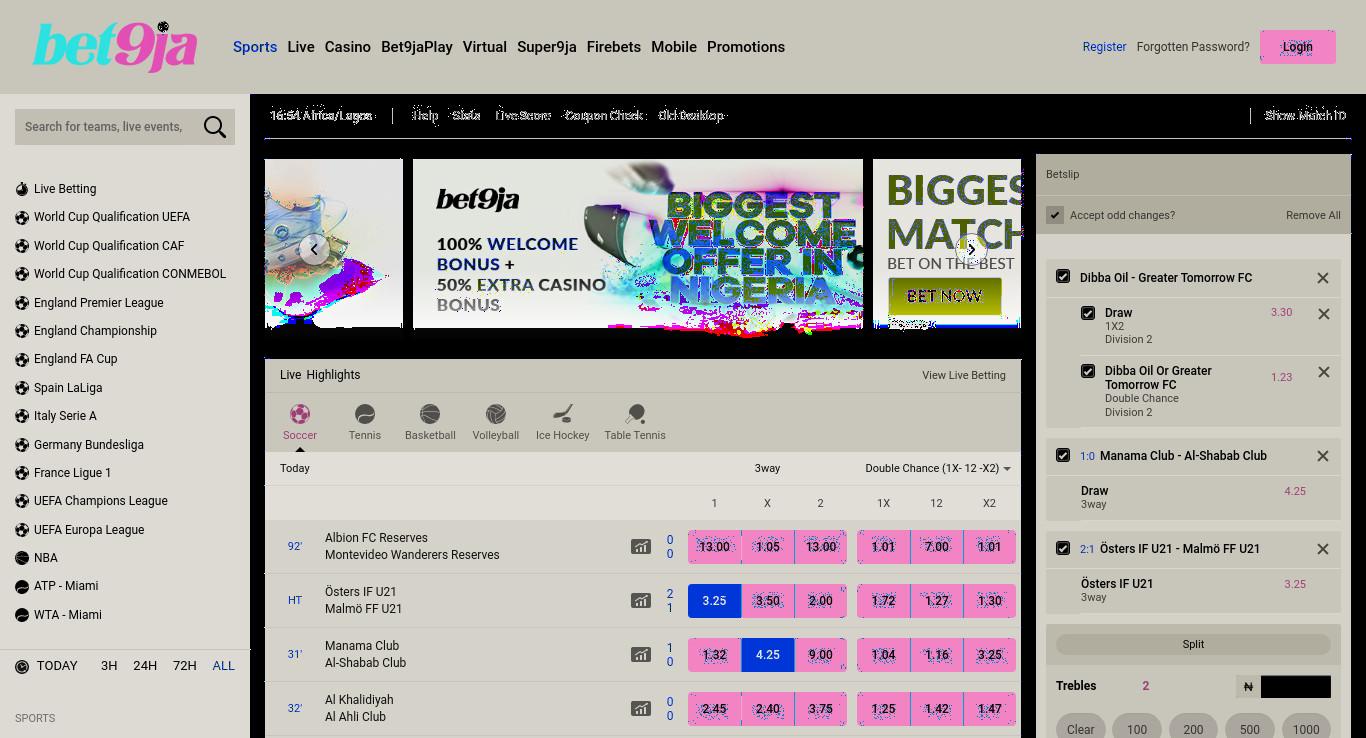Click Show Match ID

point(1305,116)
